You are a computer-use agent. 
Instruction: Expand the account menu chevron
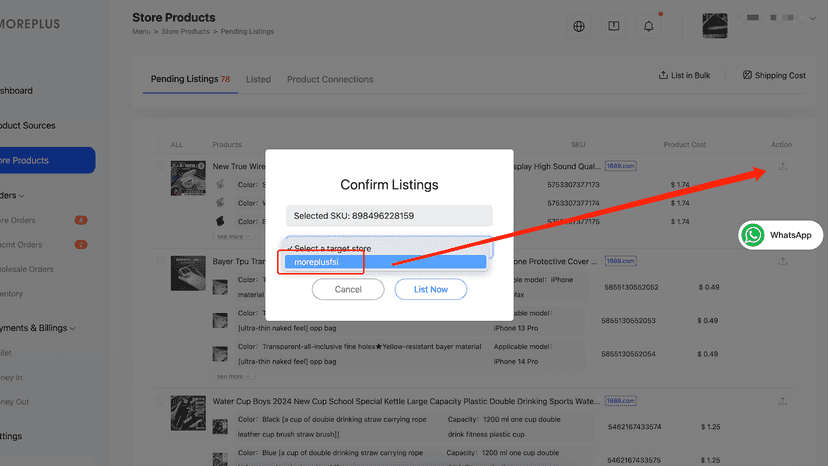click(x=813, y=18)
